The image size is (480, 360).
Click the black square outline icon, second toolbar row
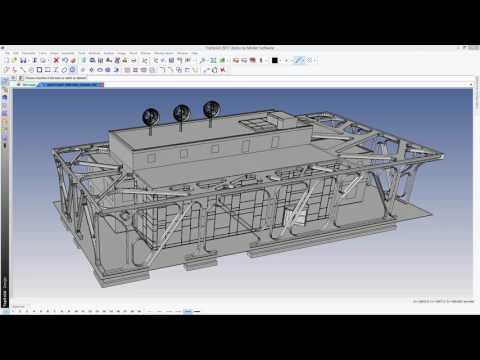39,70
